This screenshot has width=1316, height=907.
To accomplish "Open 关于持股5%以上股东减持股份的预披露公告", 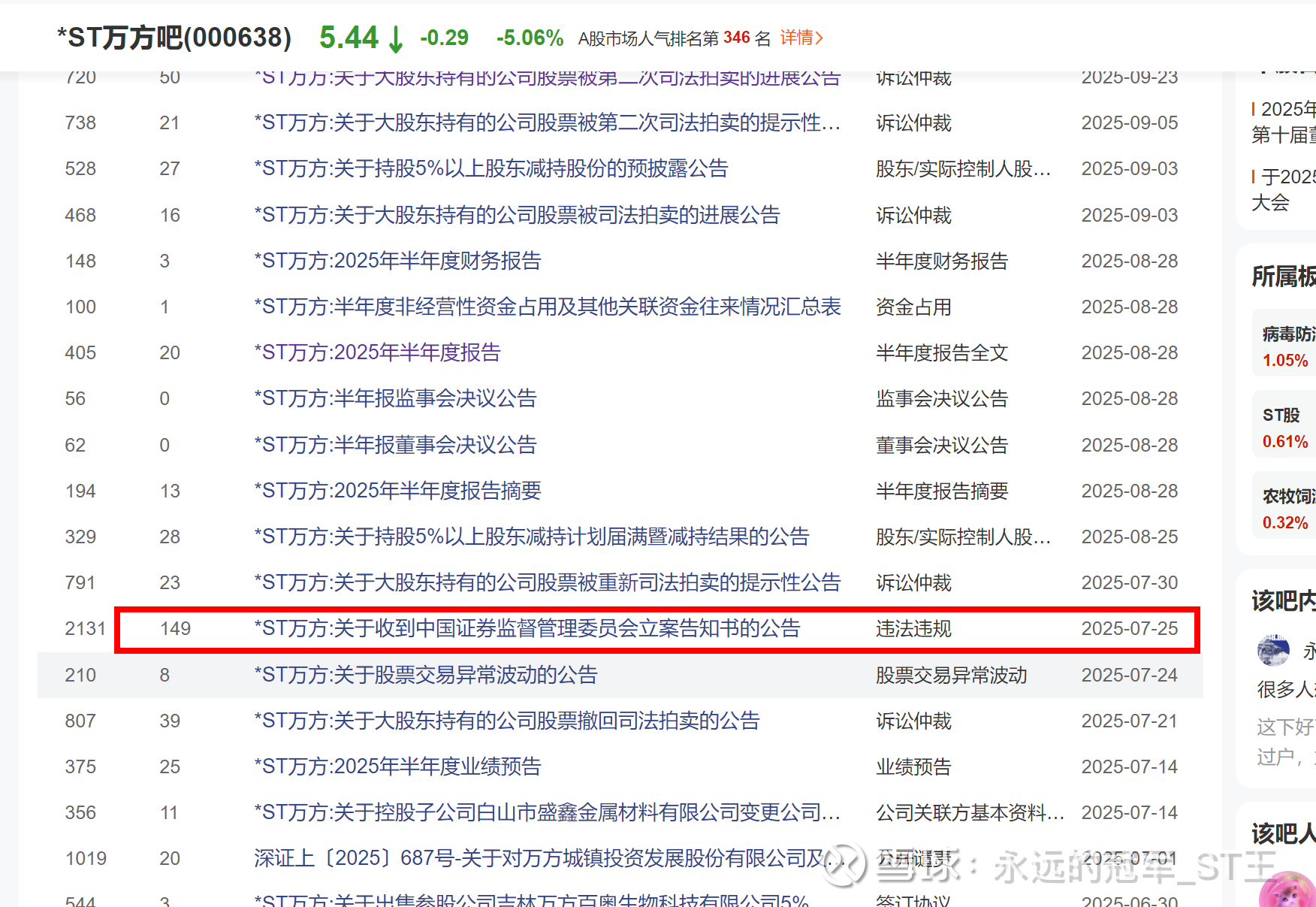I will pyautogui.click(x=491, y=168).
